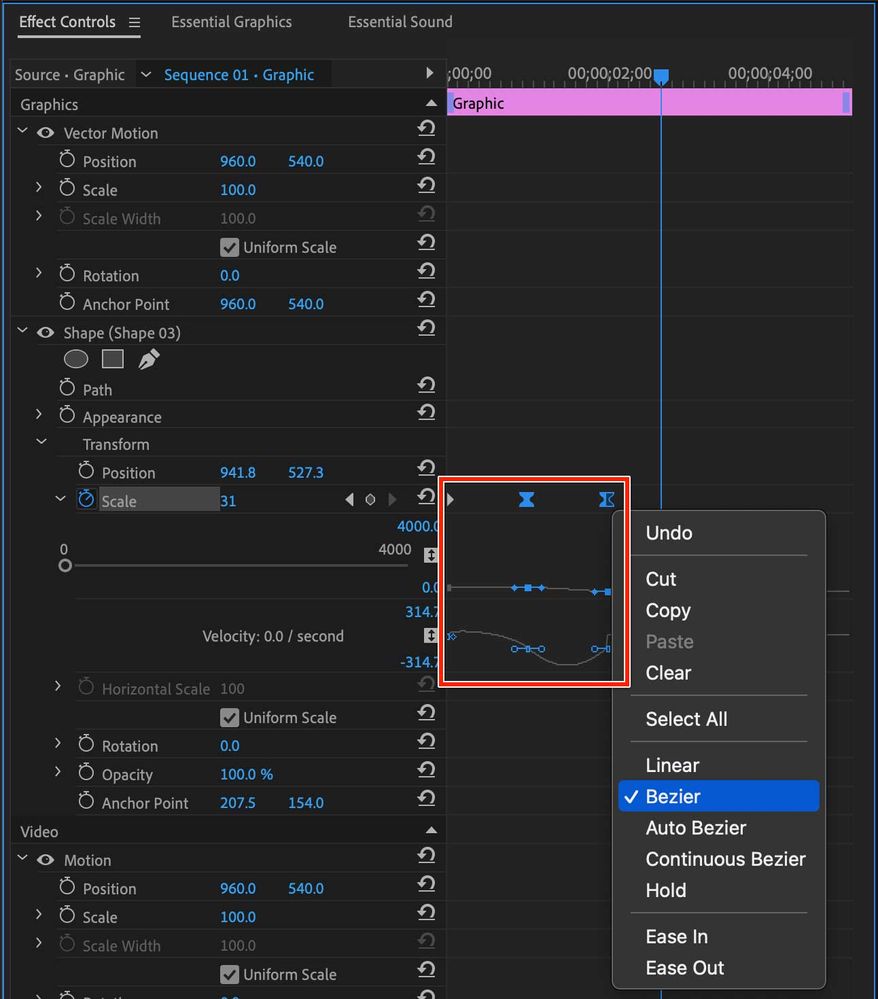Viewport: 878px width, 999px height.
Task: Select the Ellipse shape icon
Action: (x=76, y=358)
